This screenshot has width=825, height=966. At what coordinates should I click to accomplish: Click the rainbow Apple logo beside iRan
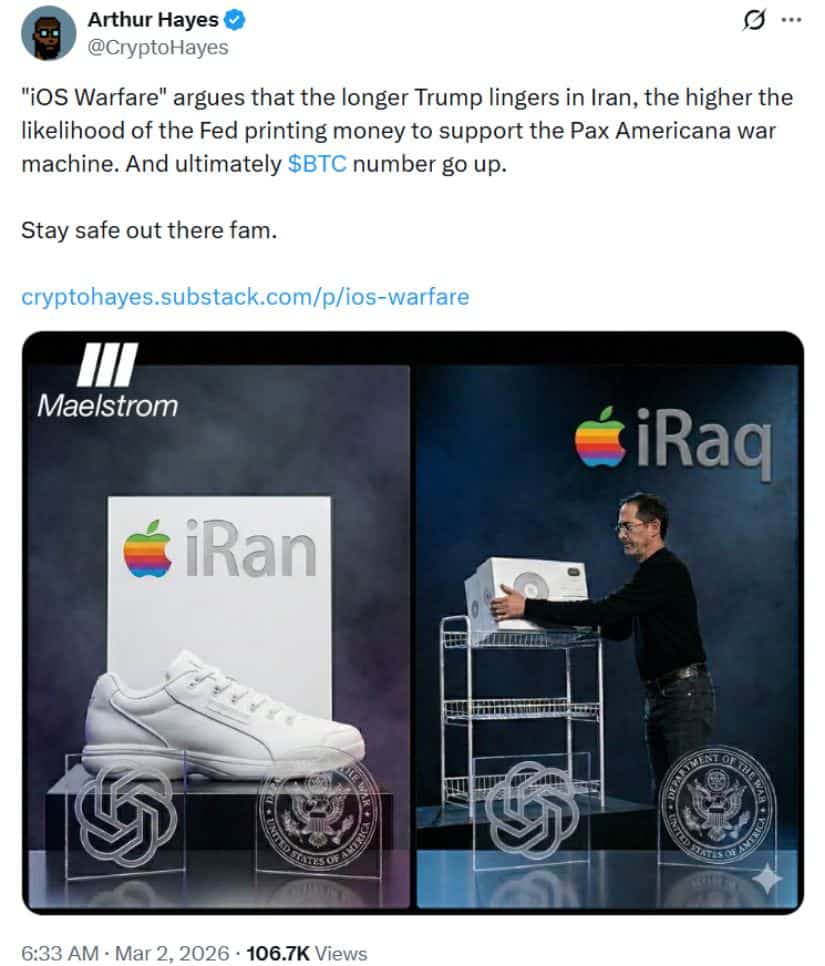(x=147, y=548)
